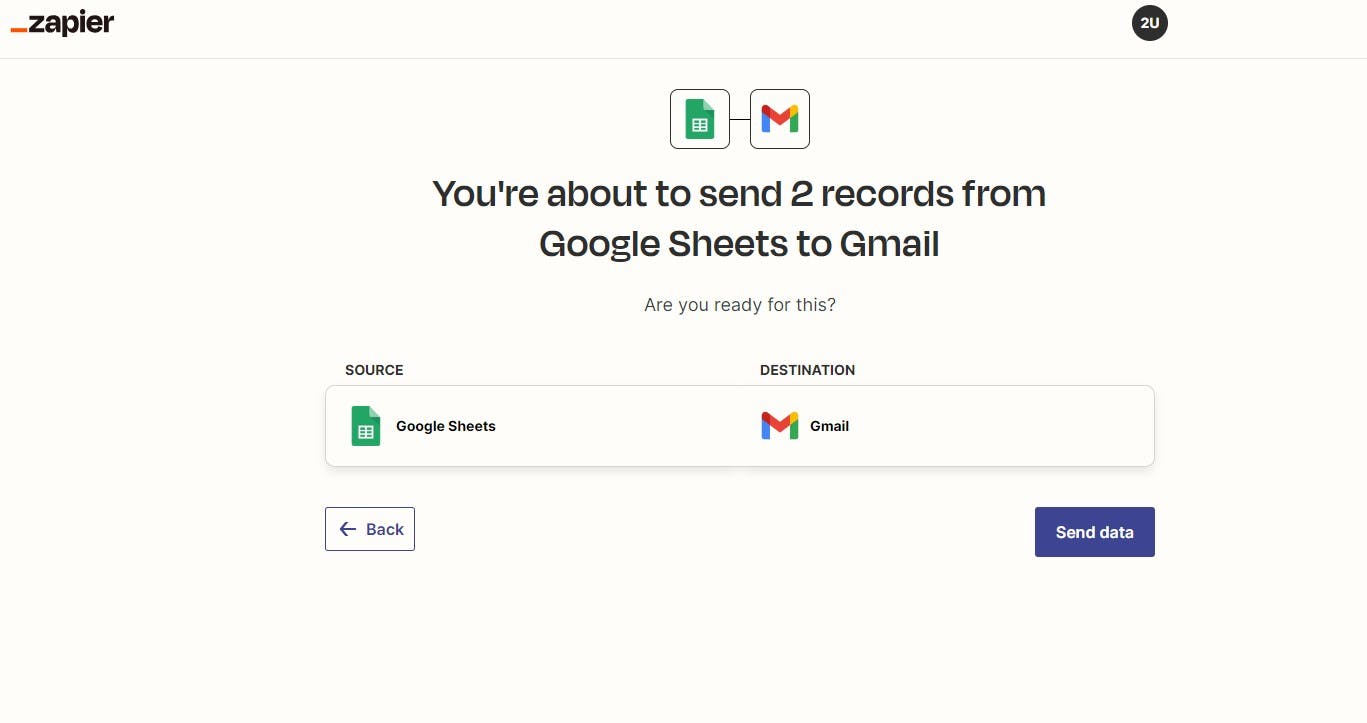Open the 2U account avatar menu
The height and width of the screenshot is (723, 1367).
[1149, 23]
